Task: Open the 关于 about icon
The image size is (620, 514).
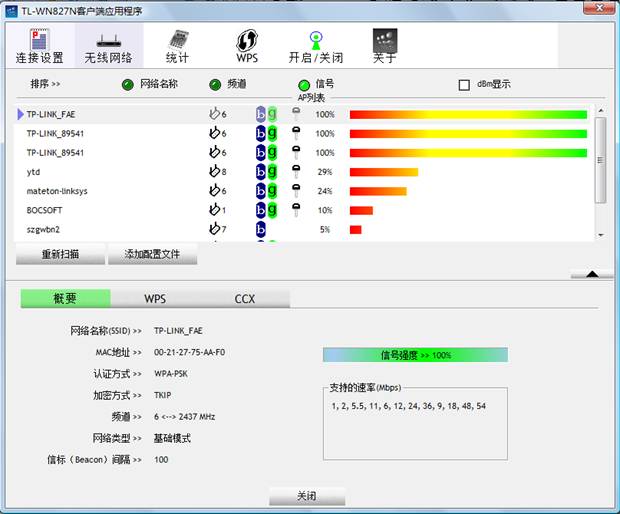Action: [x=385, y=45]
